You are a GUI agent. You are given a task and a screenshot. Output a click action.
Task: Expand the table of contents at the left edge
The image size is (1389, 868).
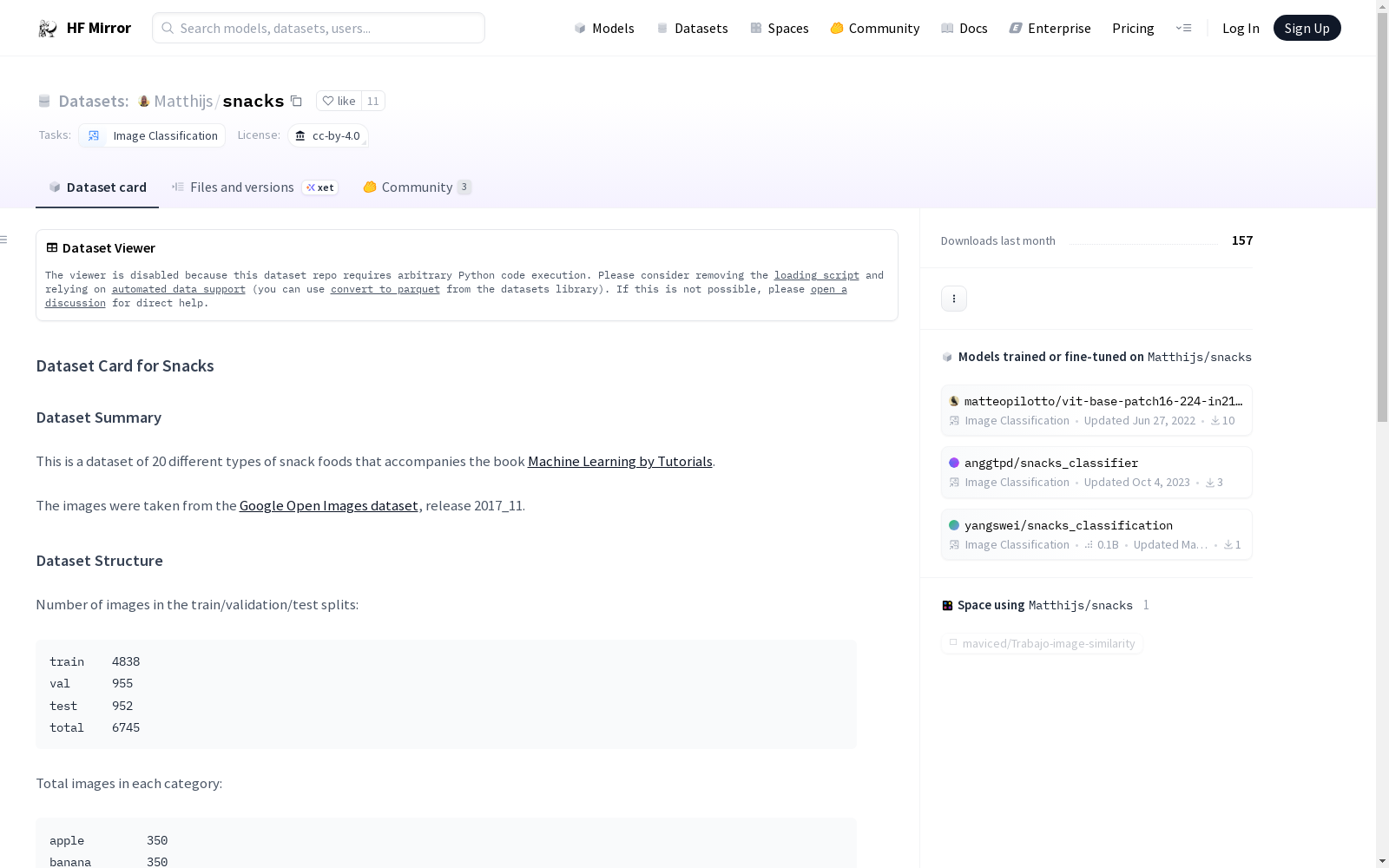click(x=4, y=240)
